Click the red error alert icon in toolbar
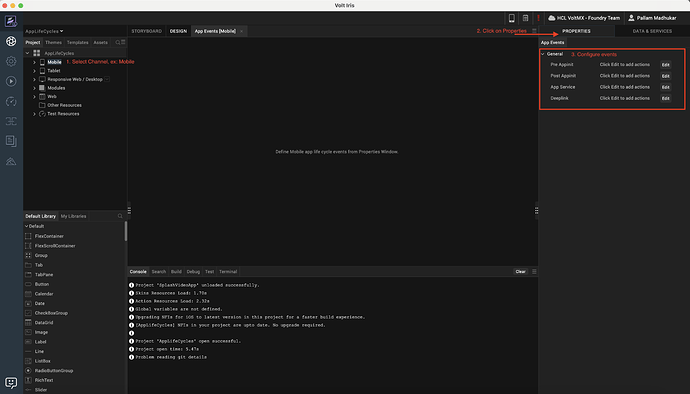Image resolution: width=690 pixels, height=394 pixels. pyautogui.click(x=538, y=18)
